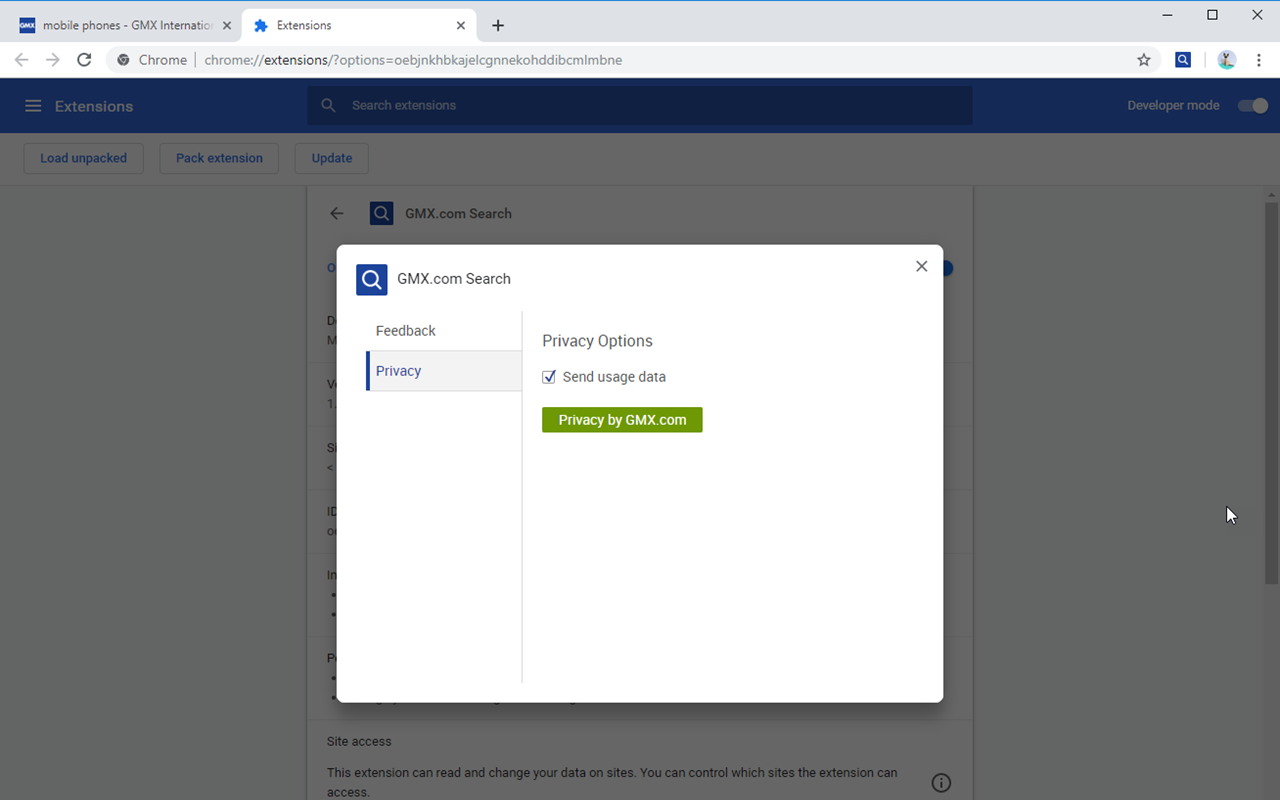Close the Extensions browser tab

461,26
